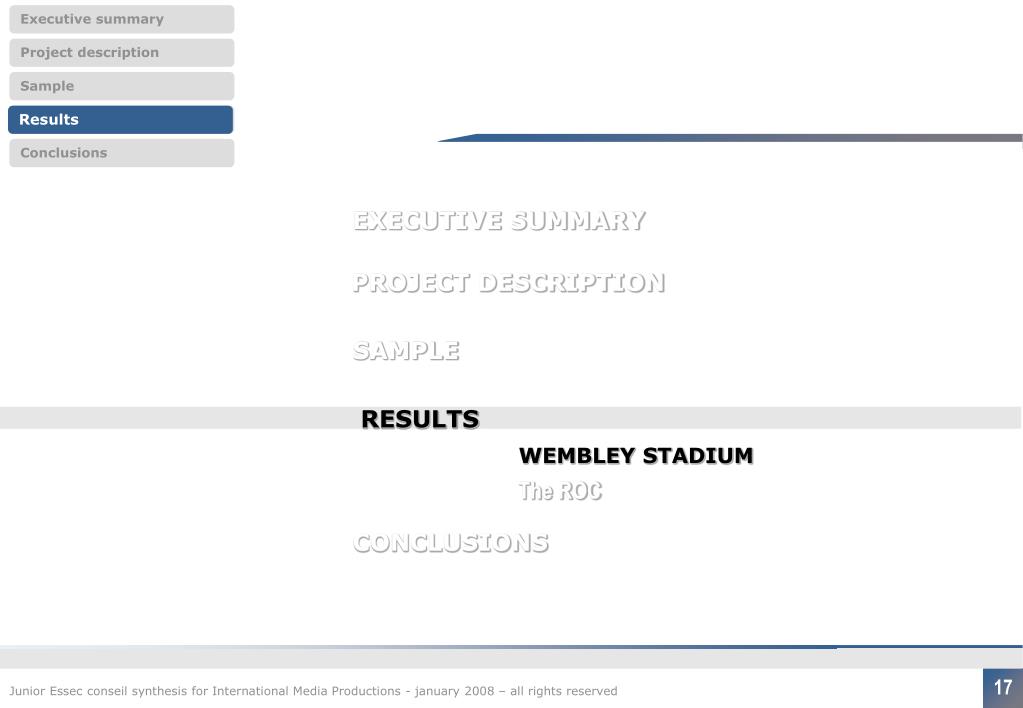This screenshot has width=1023, height=708.
Task: Select International Media Productions footer text
Action: [306, 691]
